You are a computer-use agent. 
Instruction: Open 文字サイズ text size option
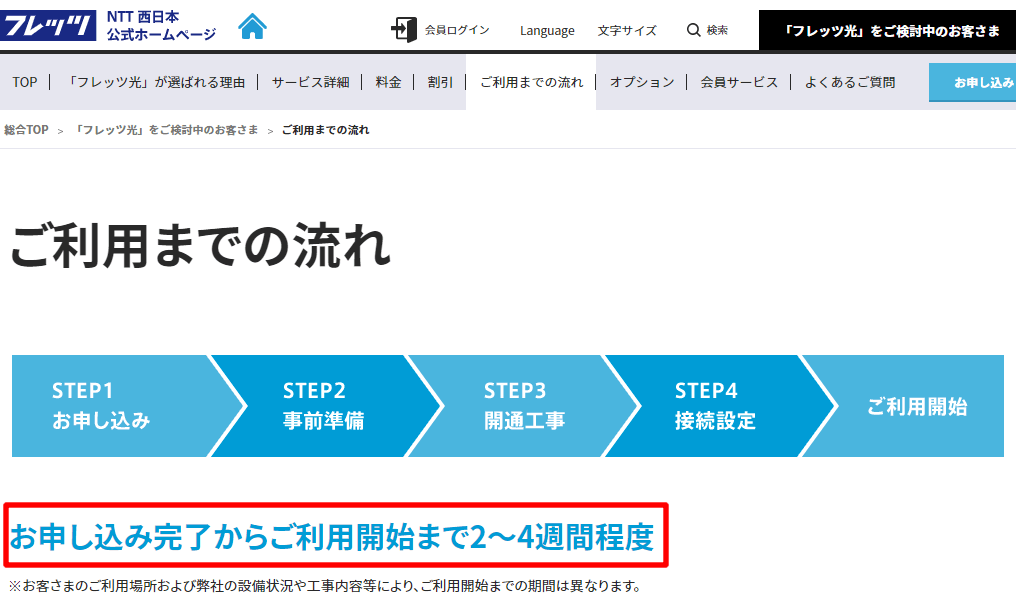pos(627,30)
